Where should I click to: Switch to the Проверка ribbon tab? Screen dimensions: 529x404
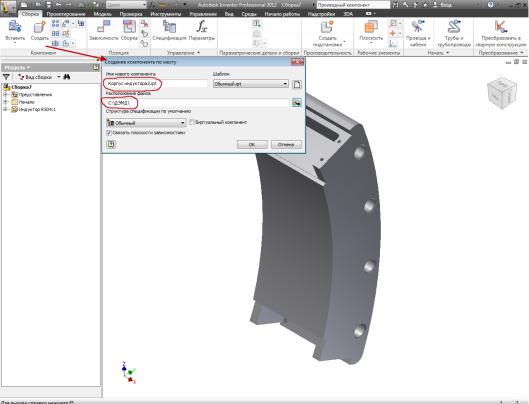[x=131, y=14]
